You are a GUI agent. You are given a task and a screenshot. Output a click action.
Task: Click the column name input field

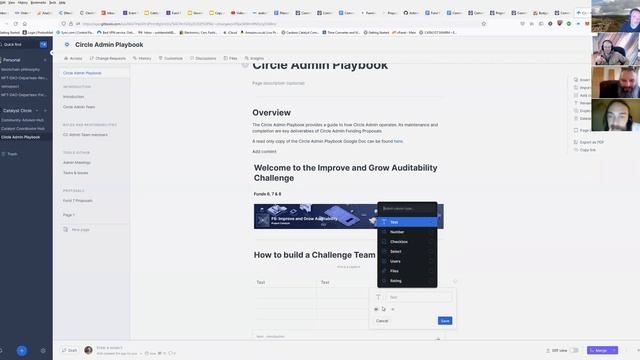(419, 297)
